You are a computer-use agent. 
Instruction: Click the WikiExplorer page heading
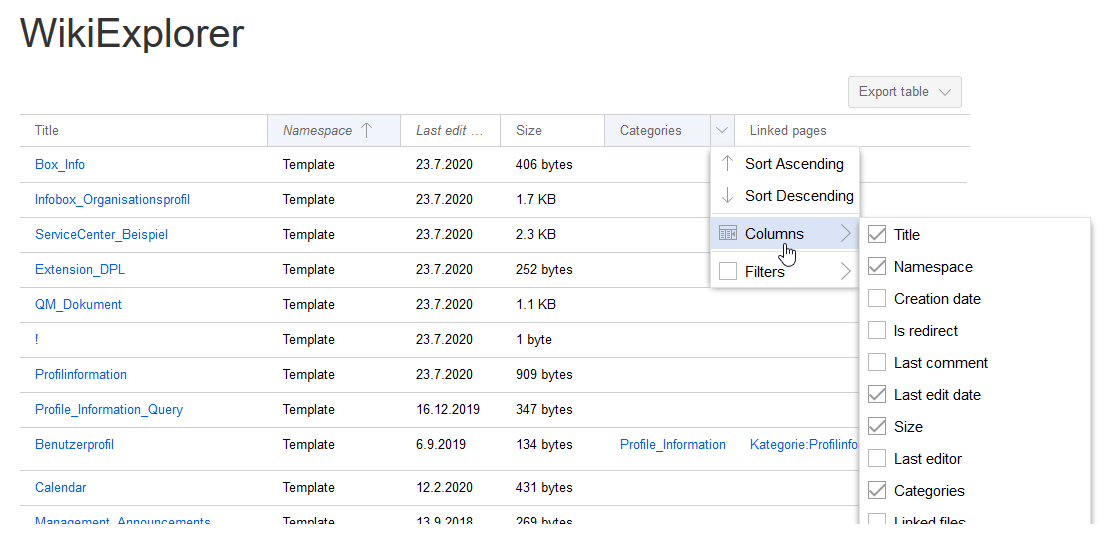[x=132, y=33]
